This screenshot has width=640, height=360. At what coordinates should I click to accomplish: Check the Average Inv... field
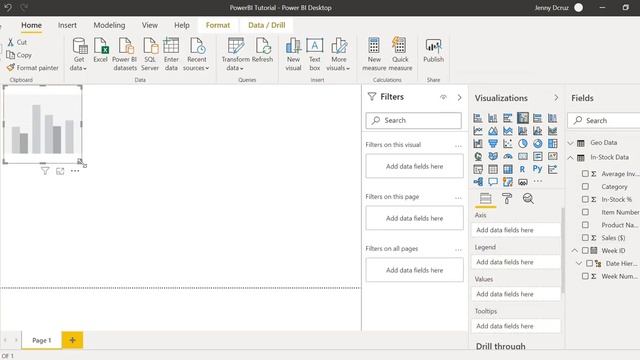585,174
